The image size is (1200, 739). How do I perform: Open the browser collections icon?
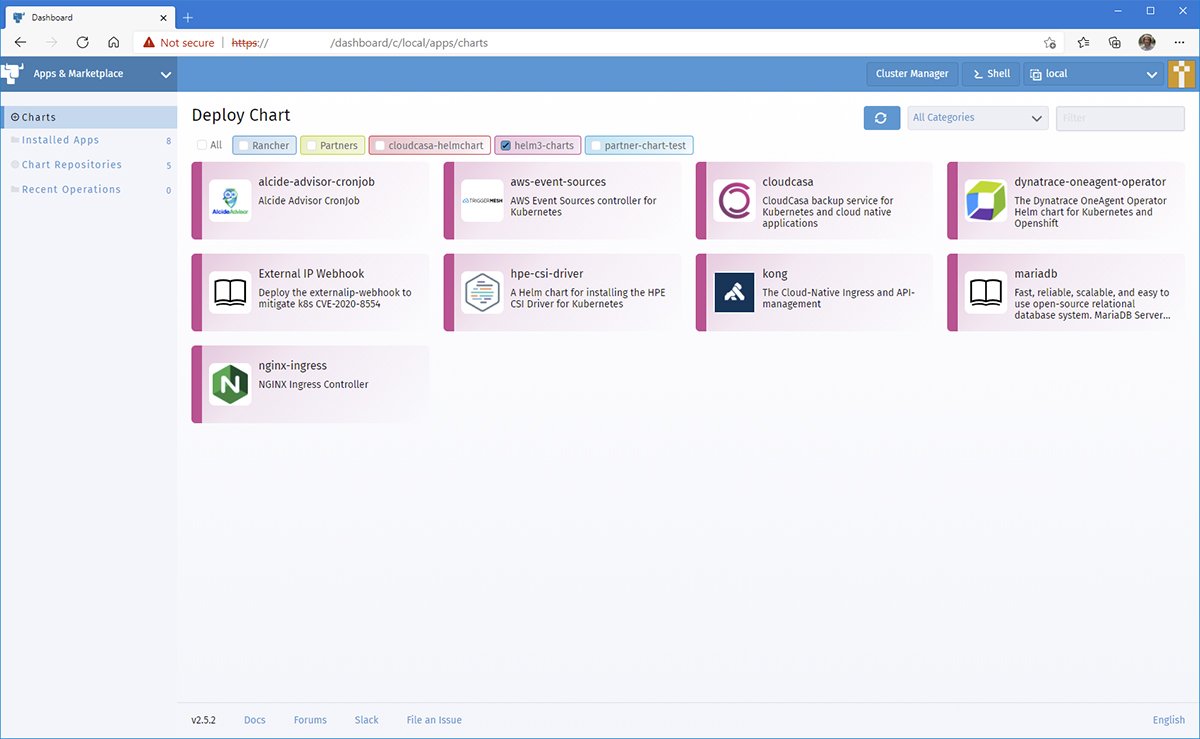(1115, 43)
